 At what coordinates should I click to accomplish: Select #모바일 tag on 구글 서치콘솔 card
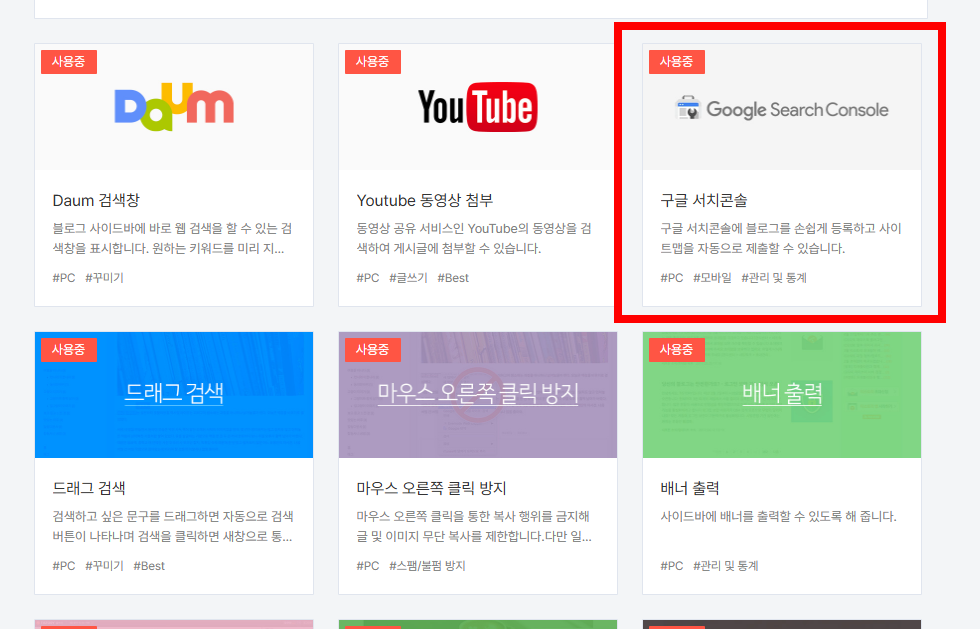coord(712,278)
